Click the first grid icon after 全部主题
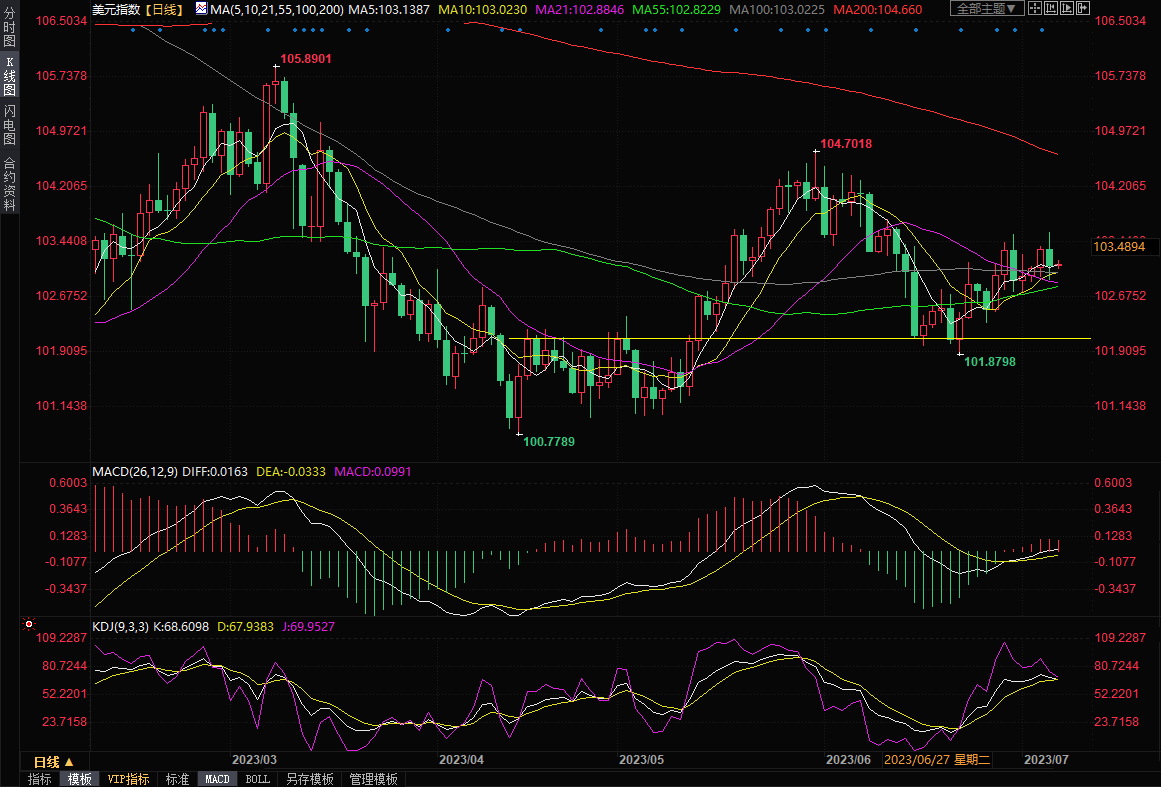 (1034, 9)
